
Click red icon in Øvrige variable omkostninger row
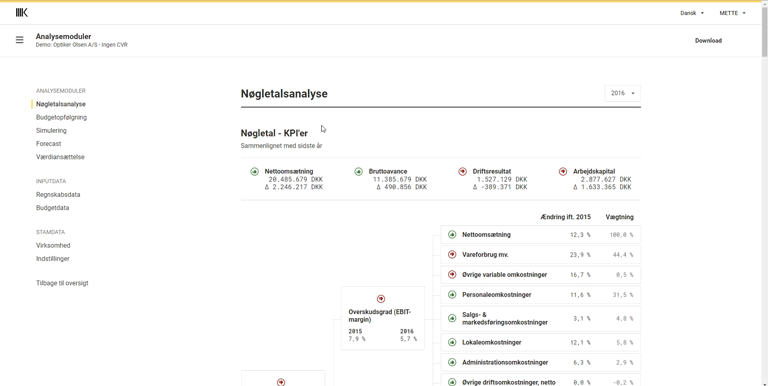point(452,275)
